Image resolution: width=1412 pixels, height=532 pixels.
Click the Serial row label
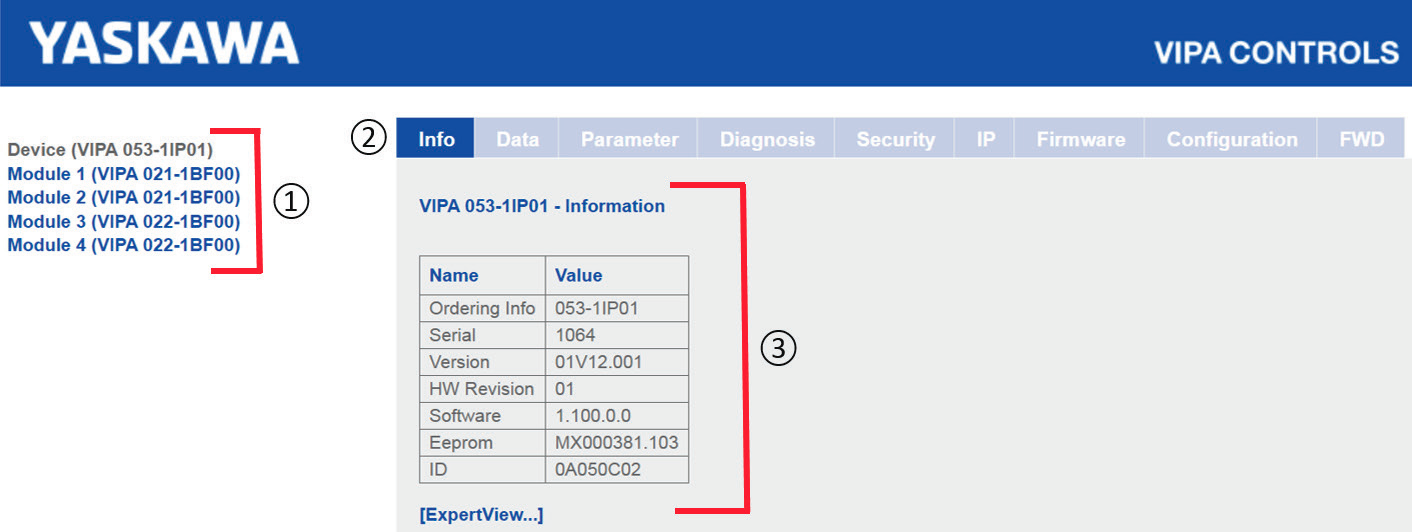point(452,335)
